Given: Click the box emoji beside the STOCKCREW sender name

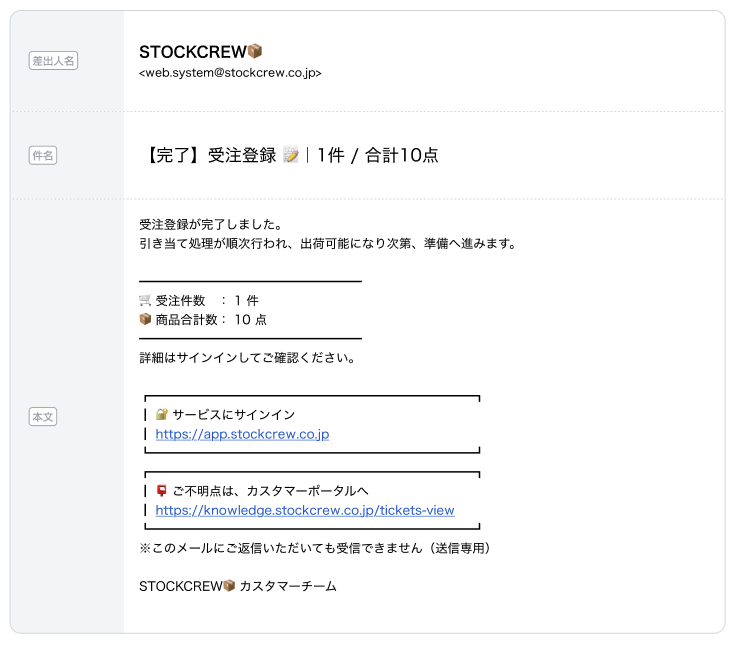Looking at the screenshot, I should [254, 51].
